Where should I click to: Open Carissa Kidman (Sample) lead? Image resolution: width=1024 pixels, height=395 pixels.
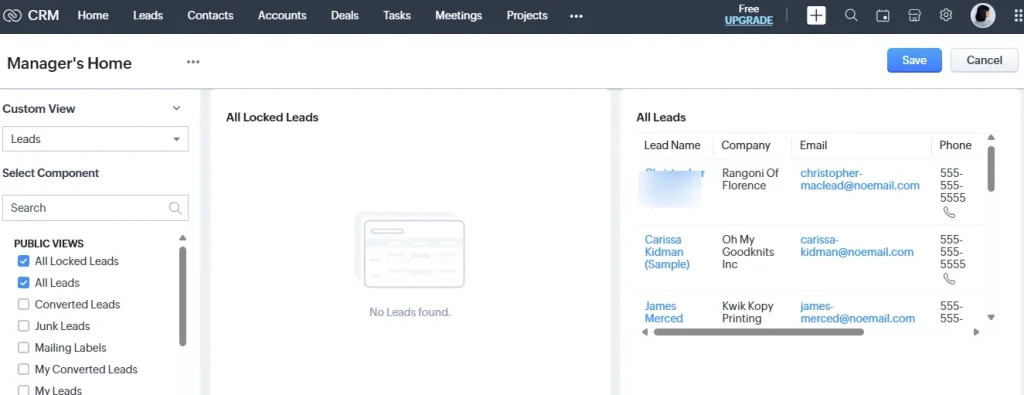[667, 252]
